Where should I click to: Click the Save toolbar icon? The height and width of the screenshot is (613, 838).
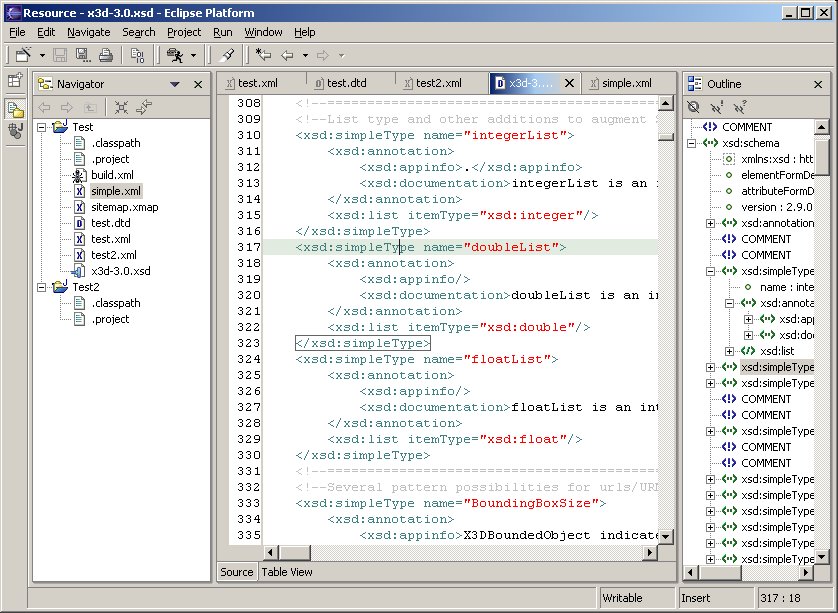pyautogui.click(x=60, y=55)
